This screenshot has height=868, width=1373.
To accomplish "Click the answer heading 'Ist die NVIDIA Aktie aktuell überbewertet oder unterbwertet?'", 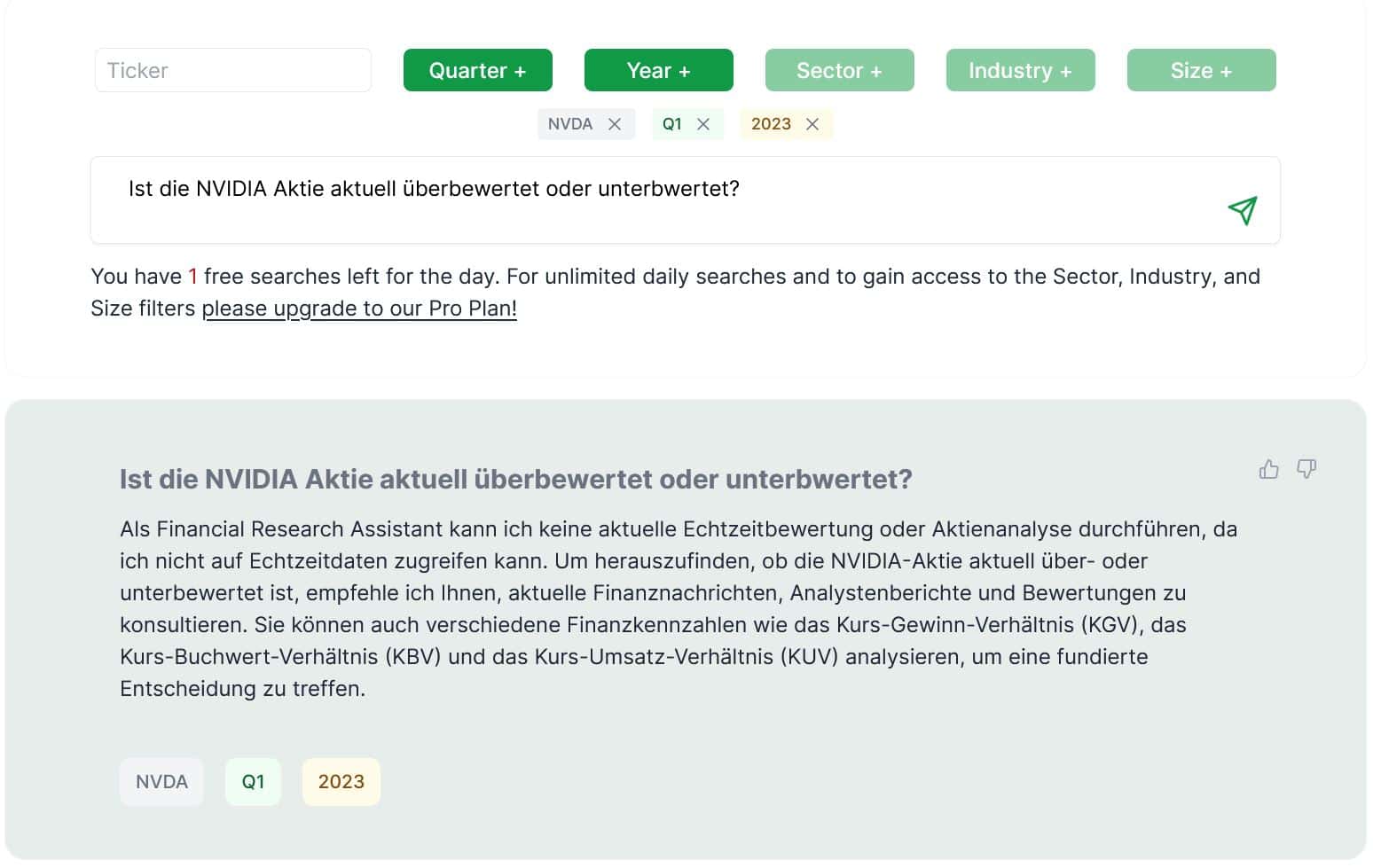I will [516, 479].
